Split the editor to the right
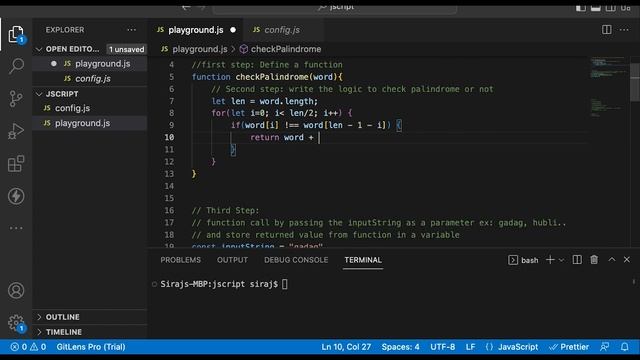Screen dimensions: 640x360 click(x=607, y=30)
